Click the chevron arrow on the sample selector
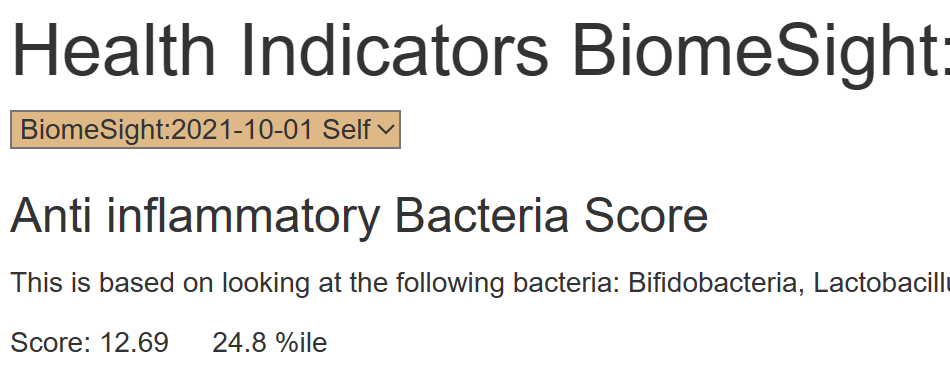This screenshot has height=386, width=950. [x=386, y=130]
